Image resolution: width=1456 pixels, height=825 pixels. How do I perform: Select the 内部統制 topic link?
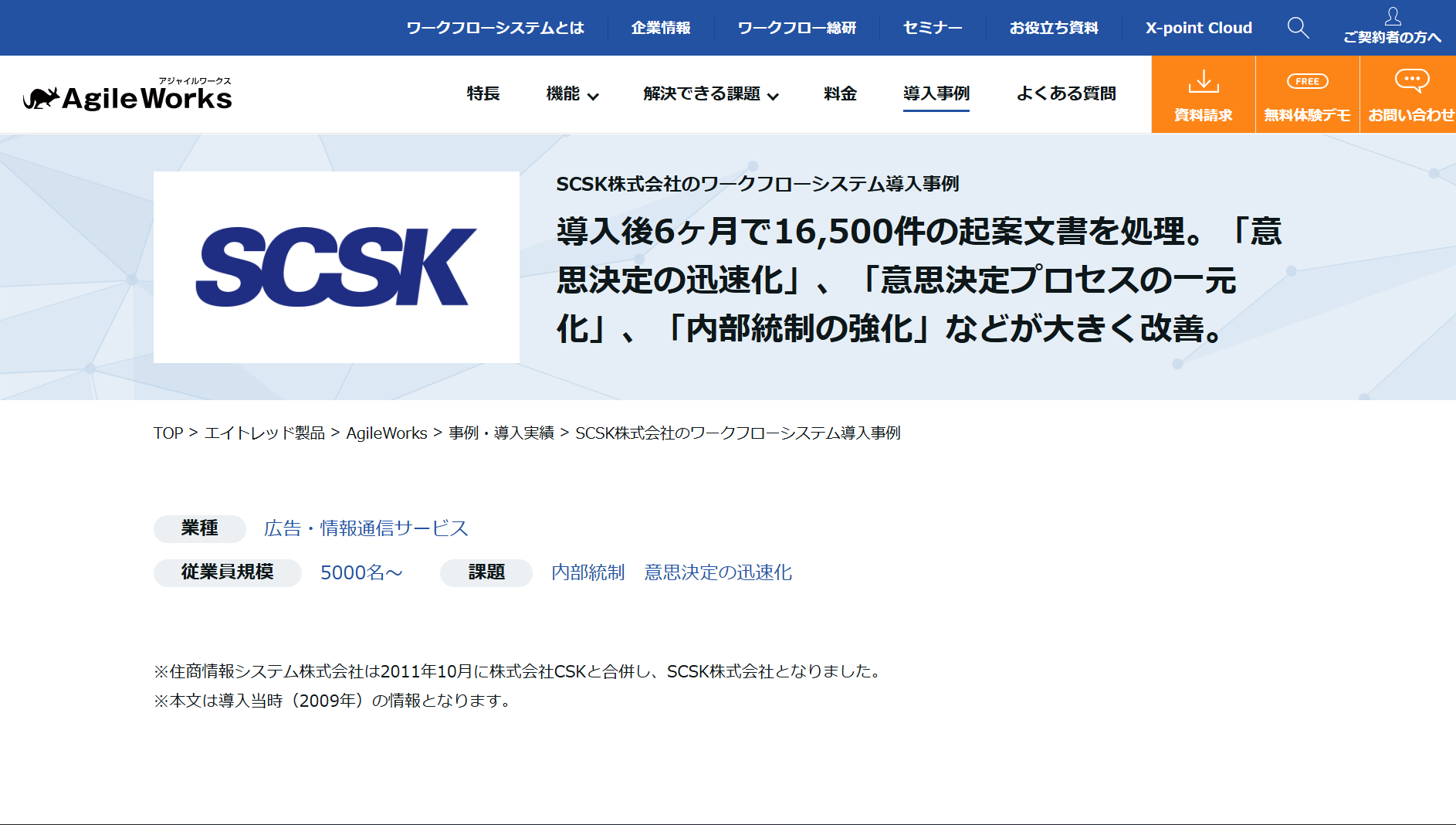587,572
